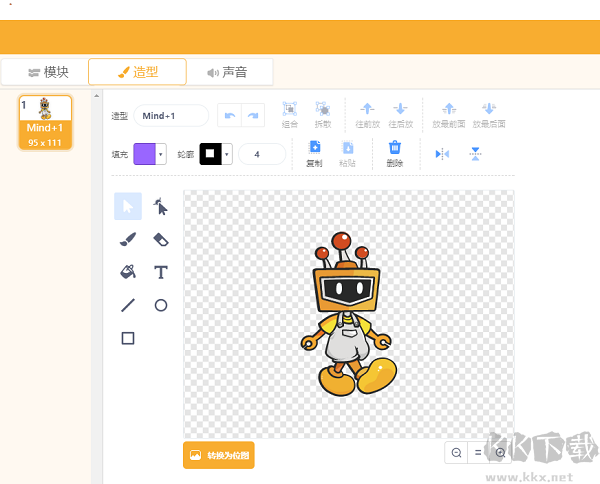Redo the costume edit
Image resolution: width=600 pixels, height=484 pixels.
(253, 115)
